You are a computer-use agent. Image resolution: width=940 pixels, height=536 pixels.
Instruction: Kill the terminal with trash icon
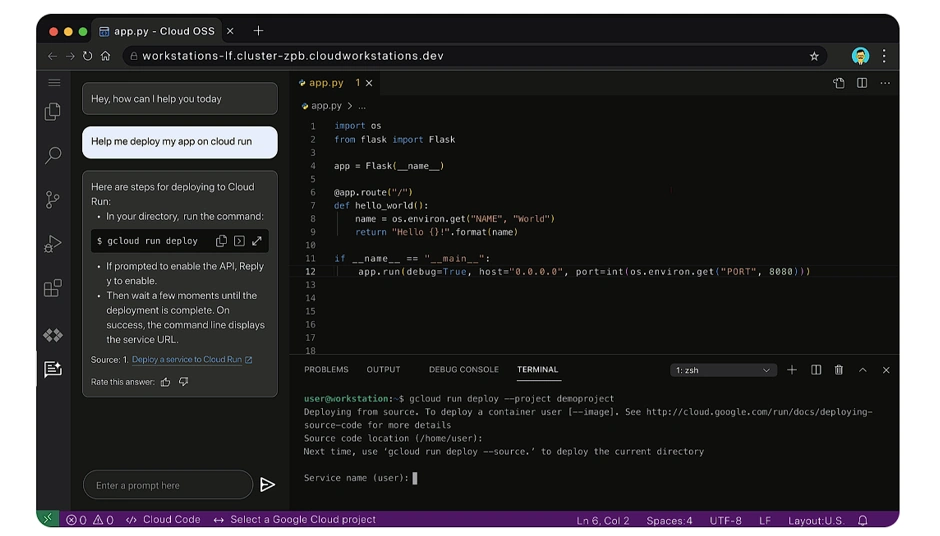click(x=839, y=370)
